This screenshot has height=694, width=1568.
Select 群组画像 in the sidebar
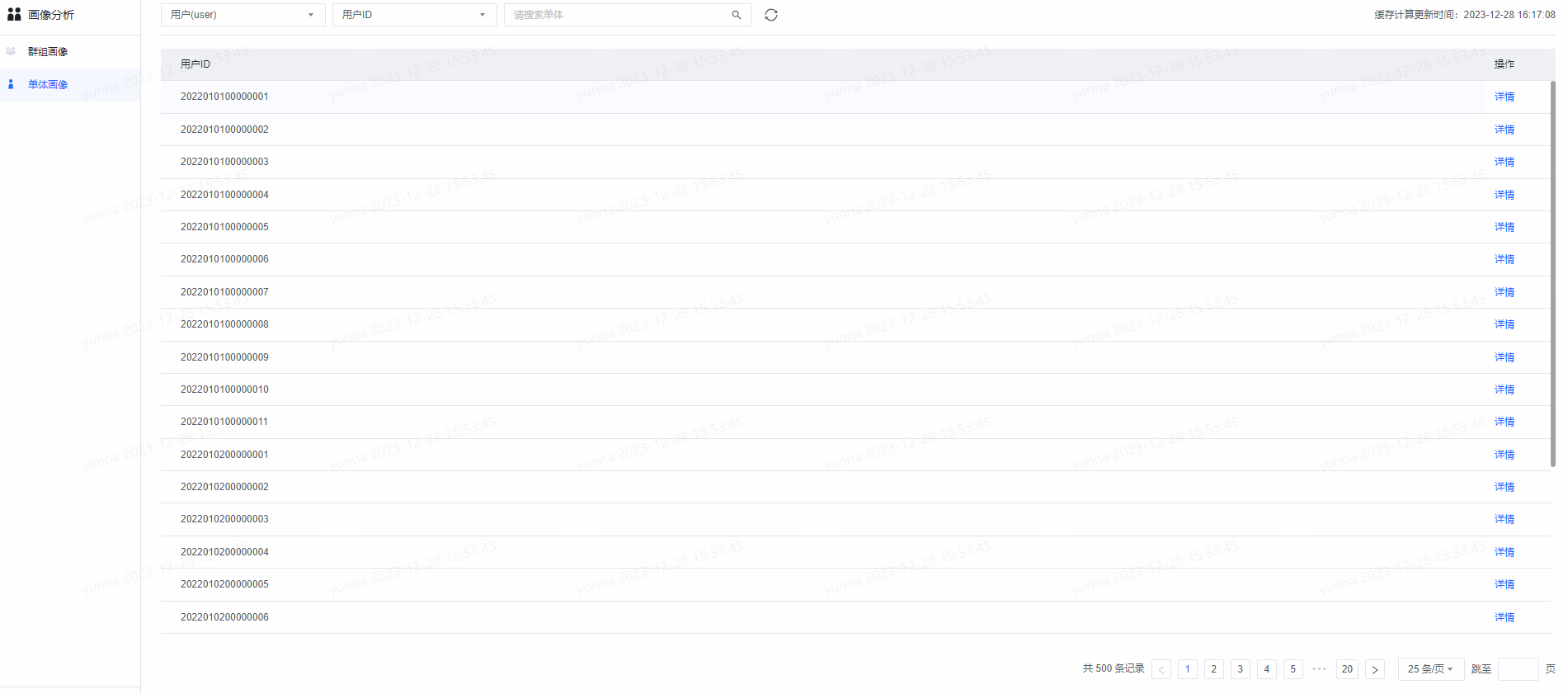coord(70,51)
